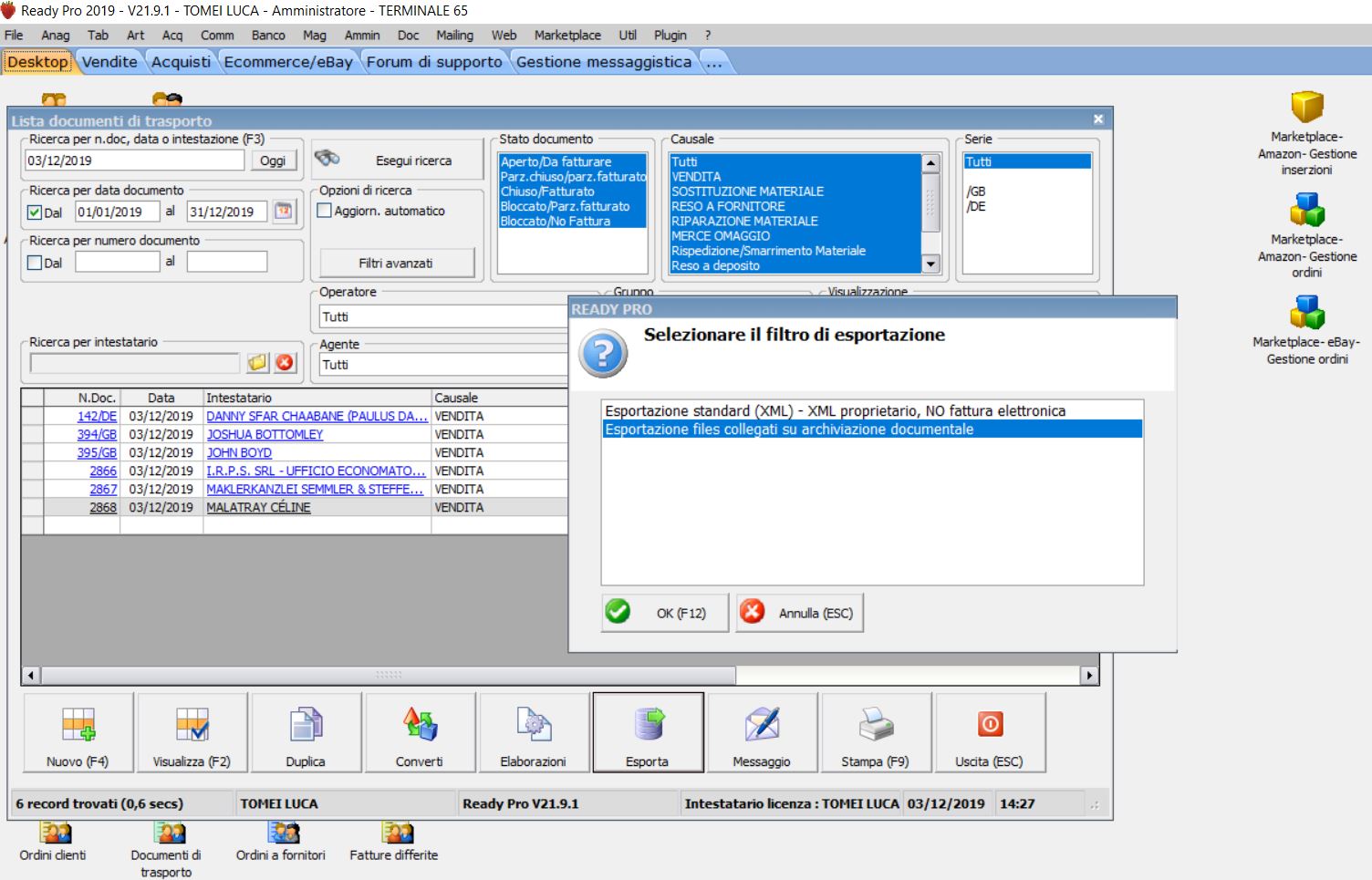
Task: Click Uscita (ESC) exit button
Action: pyautogui.click(x=990, y=732)
